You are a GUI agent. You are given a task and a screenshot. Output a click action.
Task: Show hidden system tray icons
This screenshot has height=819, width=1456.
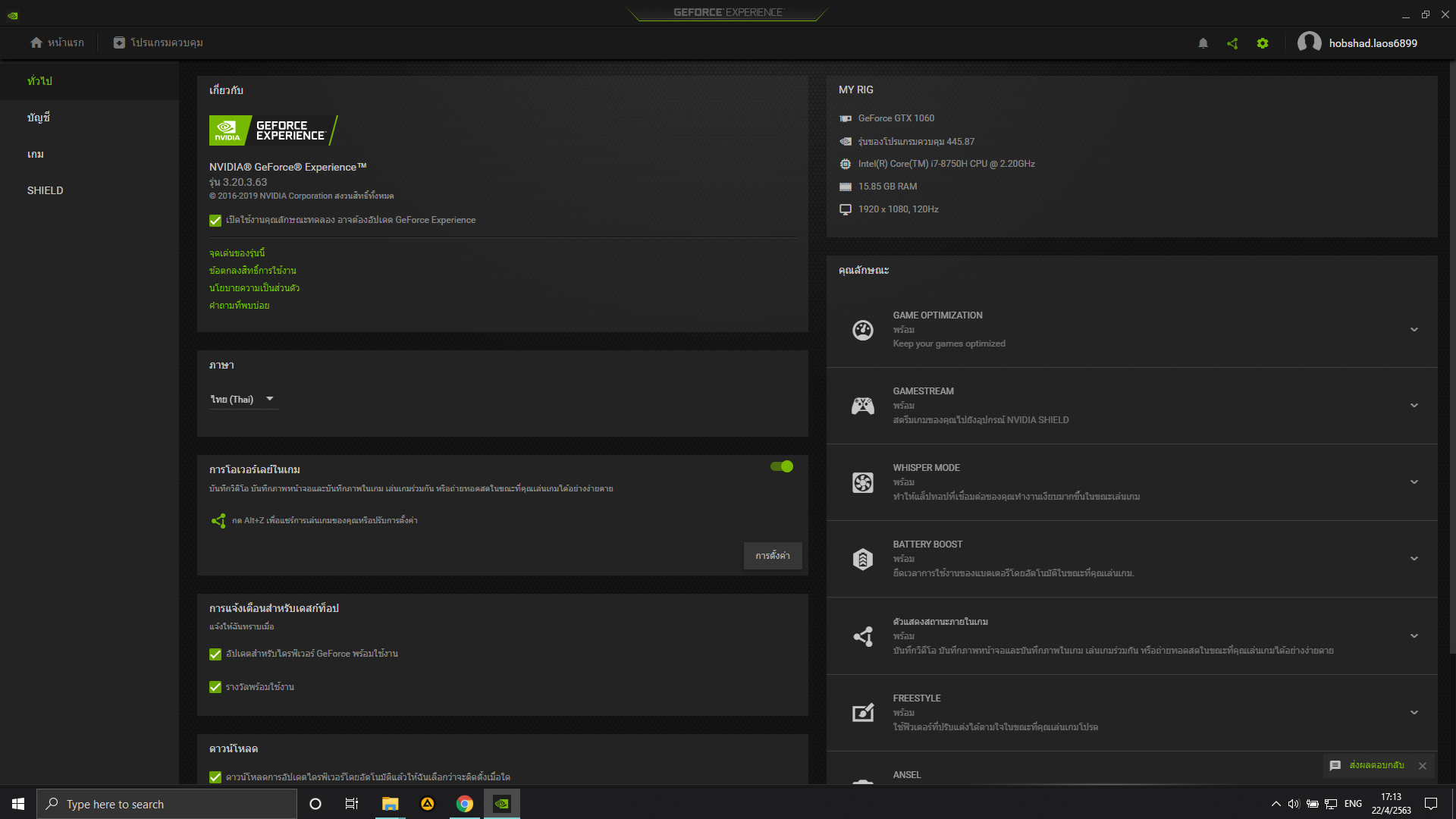[1276, 804]
